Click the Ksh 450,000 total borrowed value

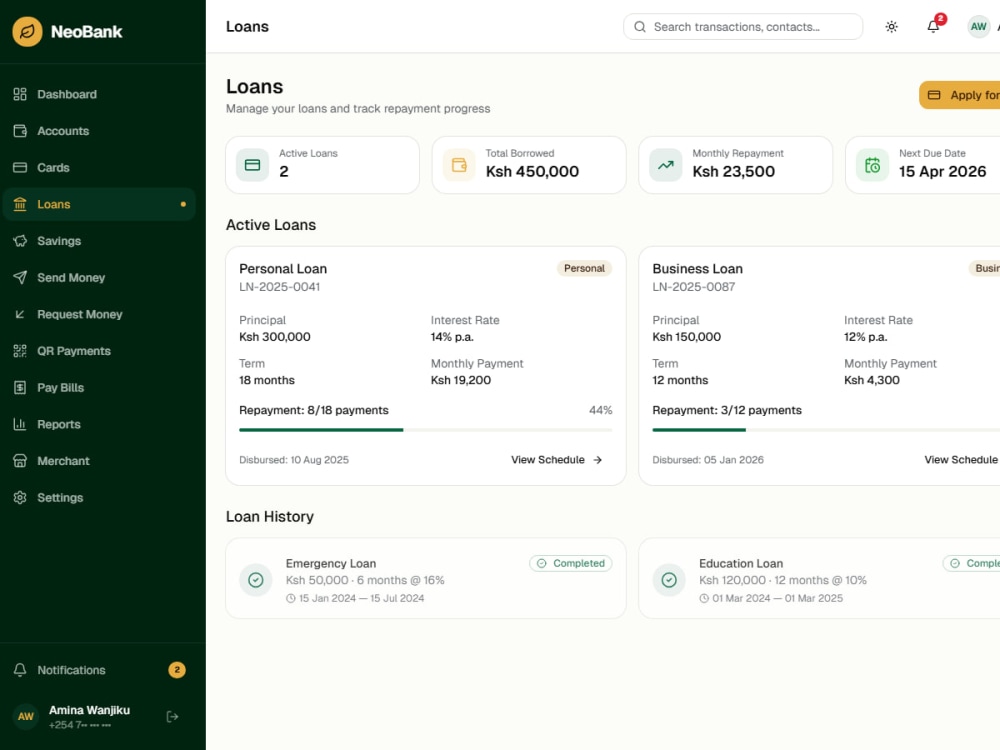[x=533, y=172]
